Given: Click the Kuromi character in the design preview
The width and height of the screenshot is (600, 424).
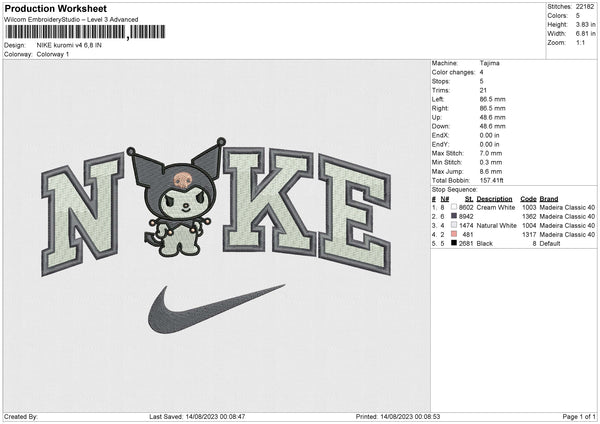Looking at the screenshot, I should click(178, 198).
